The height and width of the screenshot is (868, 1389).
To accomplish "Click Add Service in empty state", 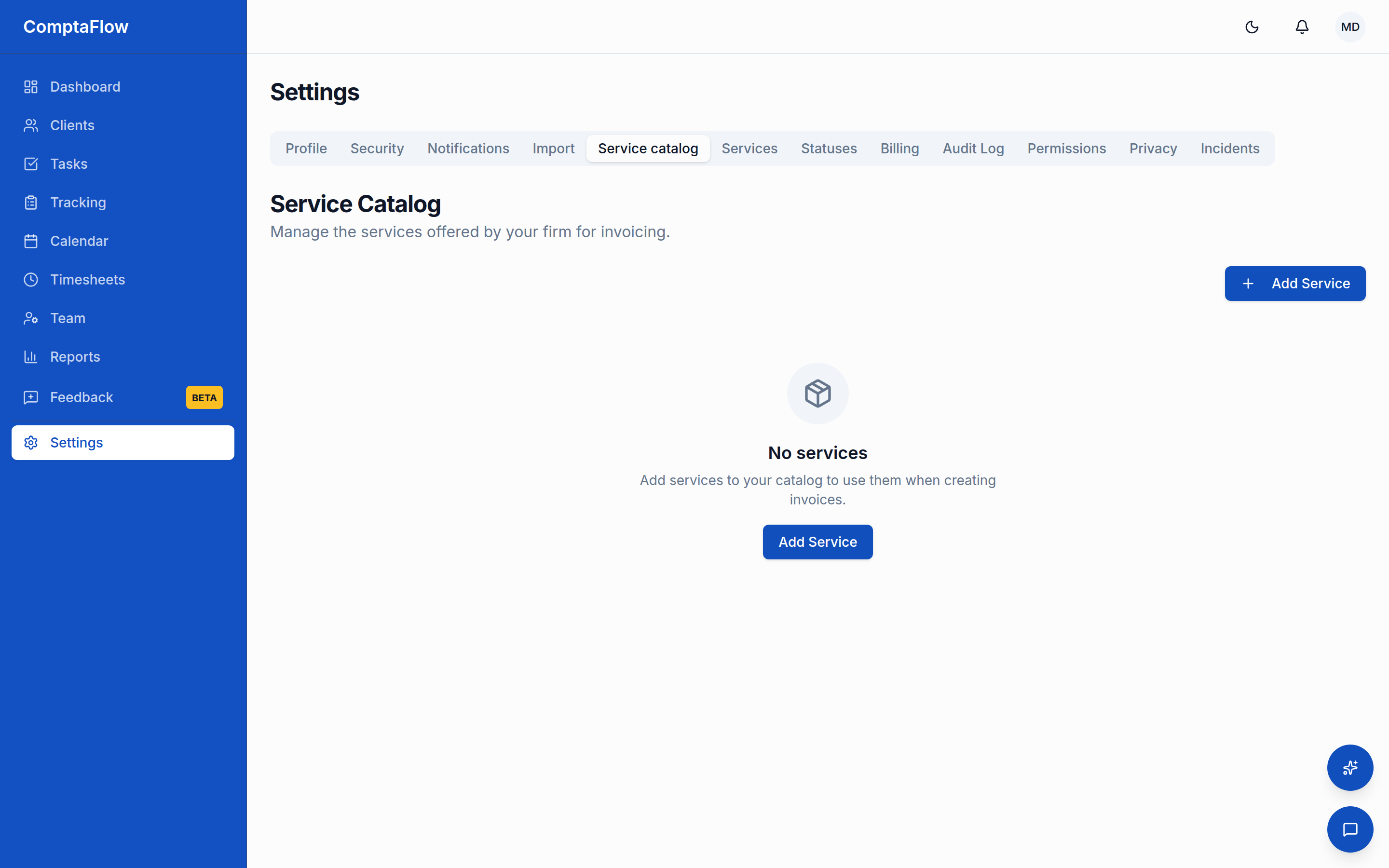I will click(818, 542).
